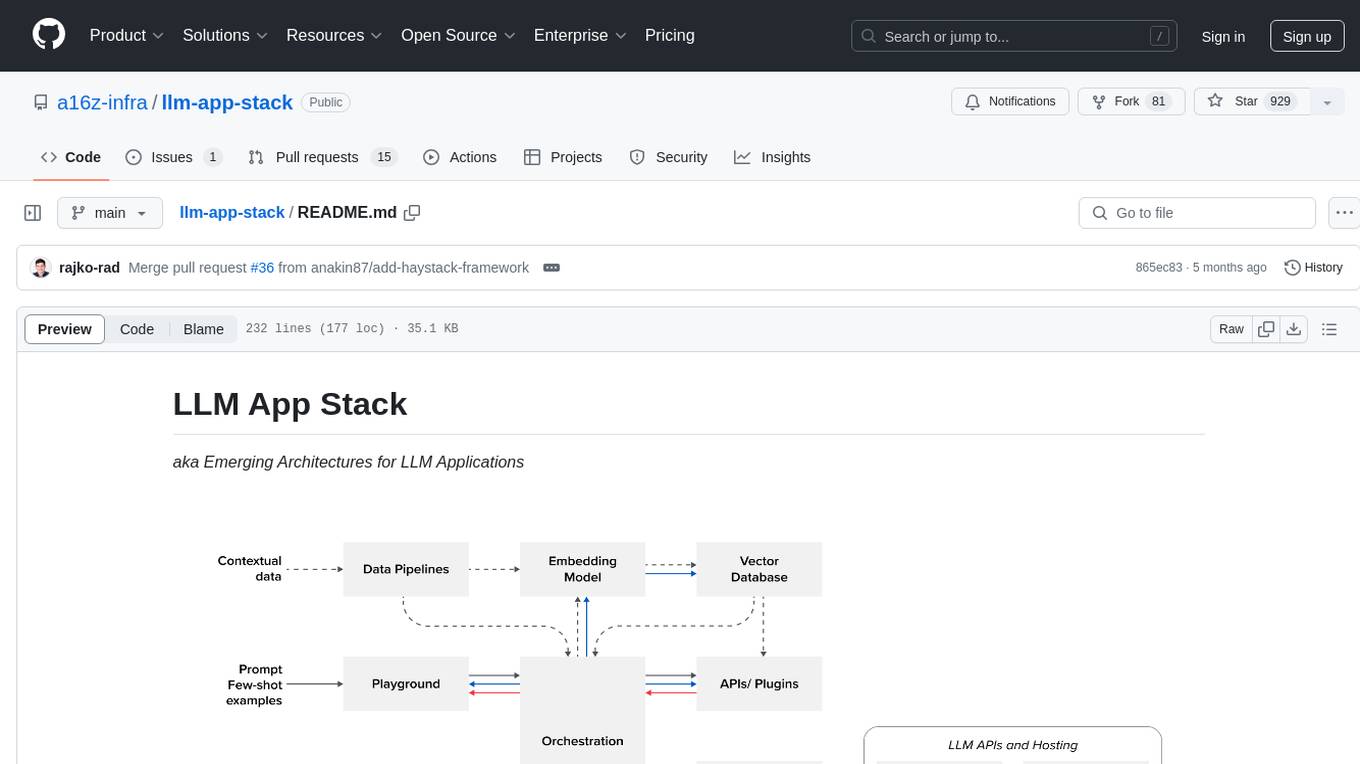Open pull request #36 link

coord(262,268)
